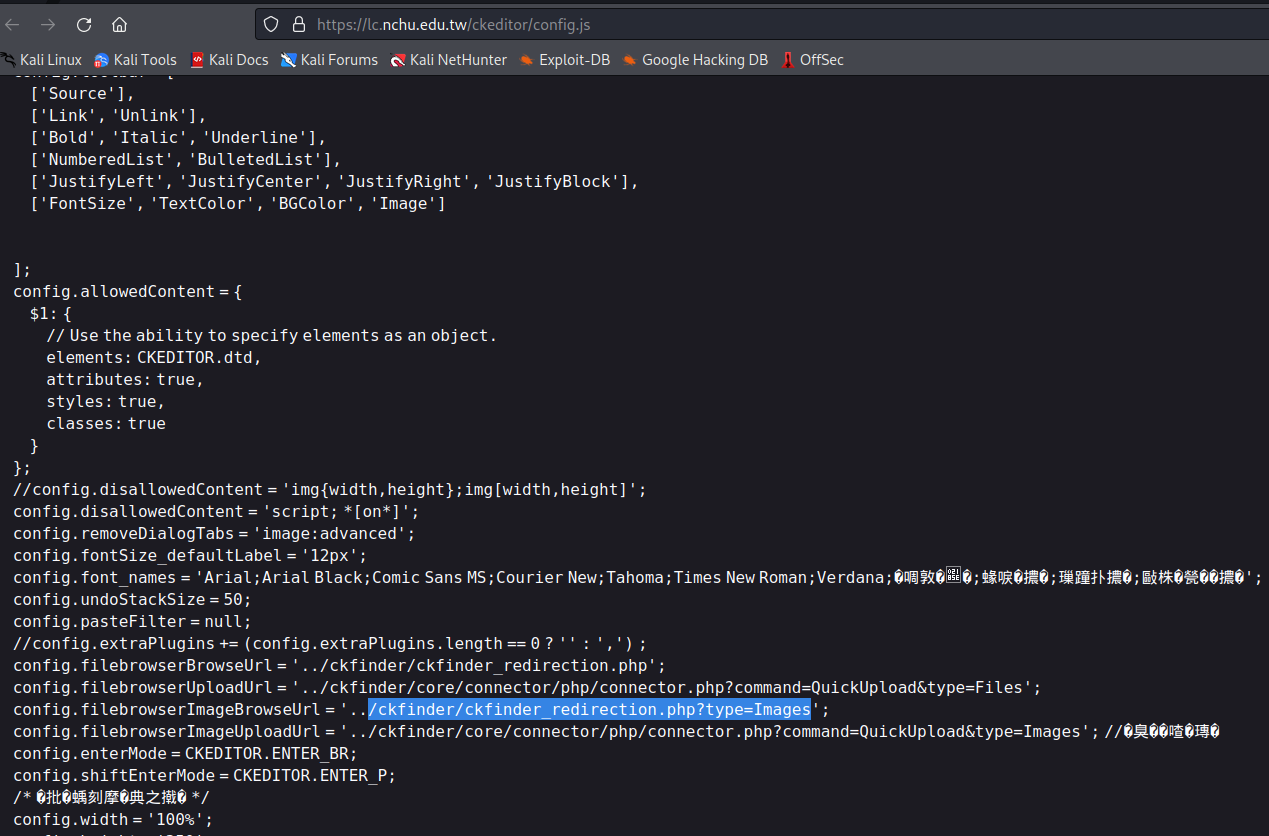Click the classes: true line
1269x836 pixels.
click(106, 424)
